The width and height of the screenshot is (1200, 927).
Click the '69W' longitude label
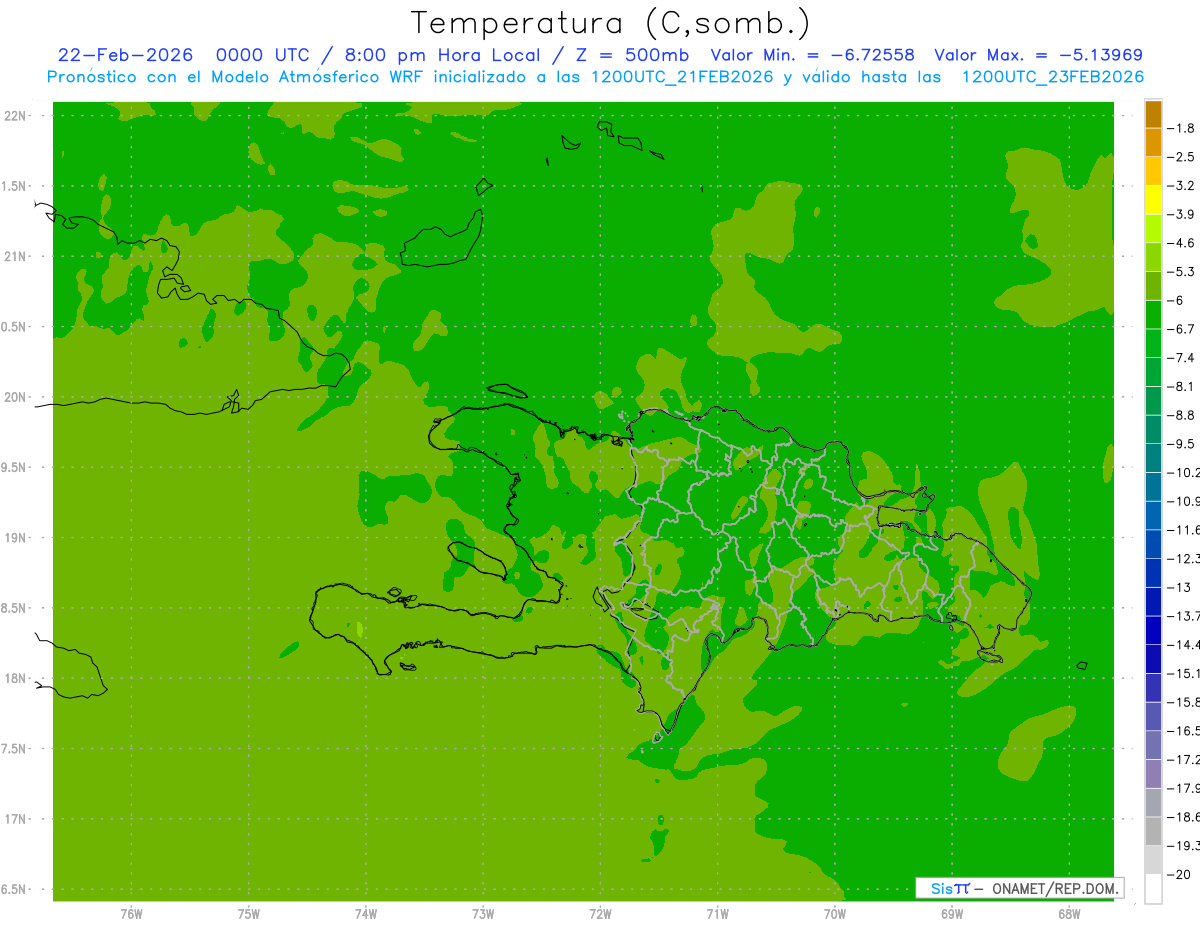point(952,914)
